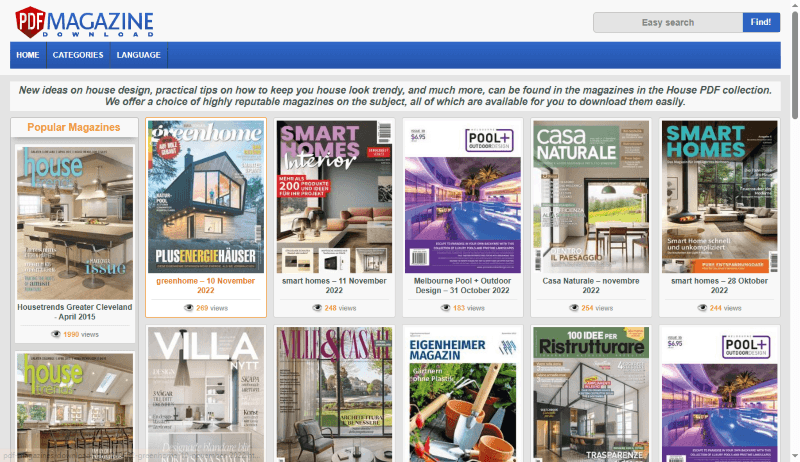The image size is (800, 462).
Task: Focus the Easy search input field
Action: pos(668,22)
